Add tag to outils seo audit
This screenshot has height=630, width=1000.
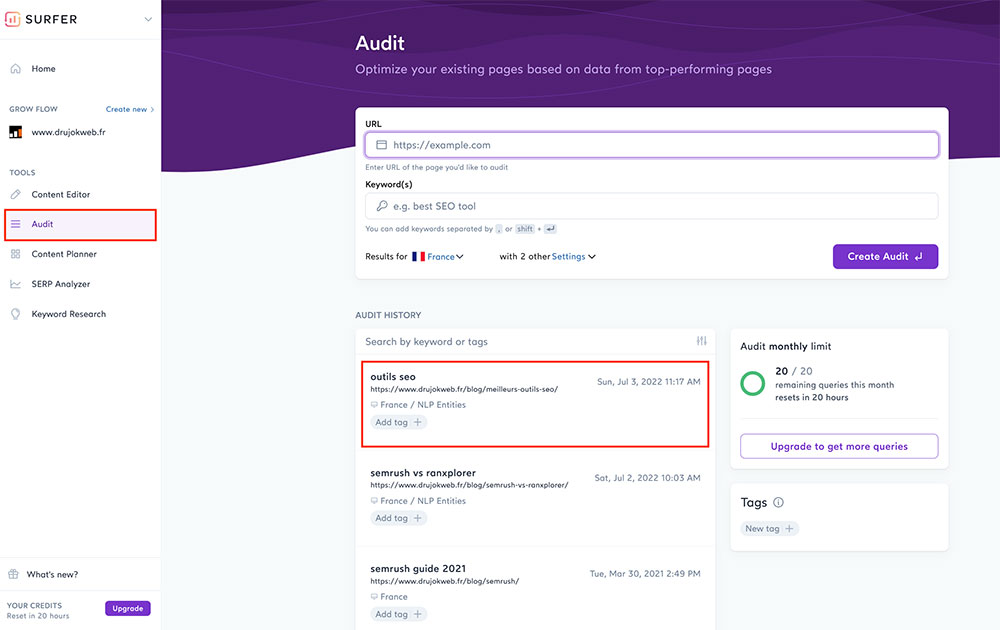tap(399, 422)
